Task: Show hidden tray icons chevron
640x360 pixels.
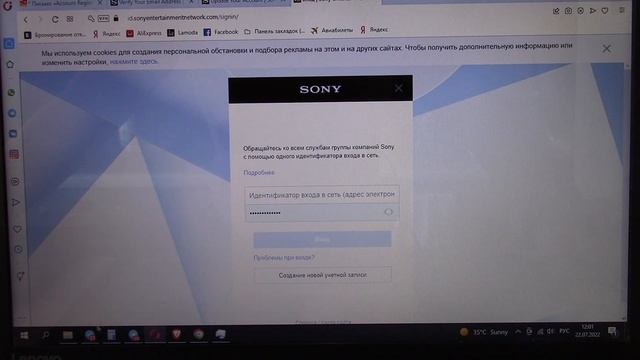Action: pyautogui.click(x=518, y=332)
